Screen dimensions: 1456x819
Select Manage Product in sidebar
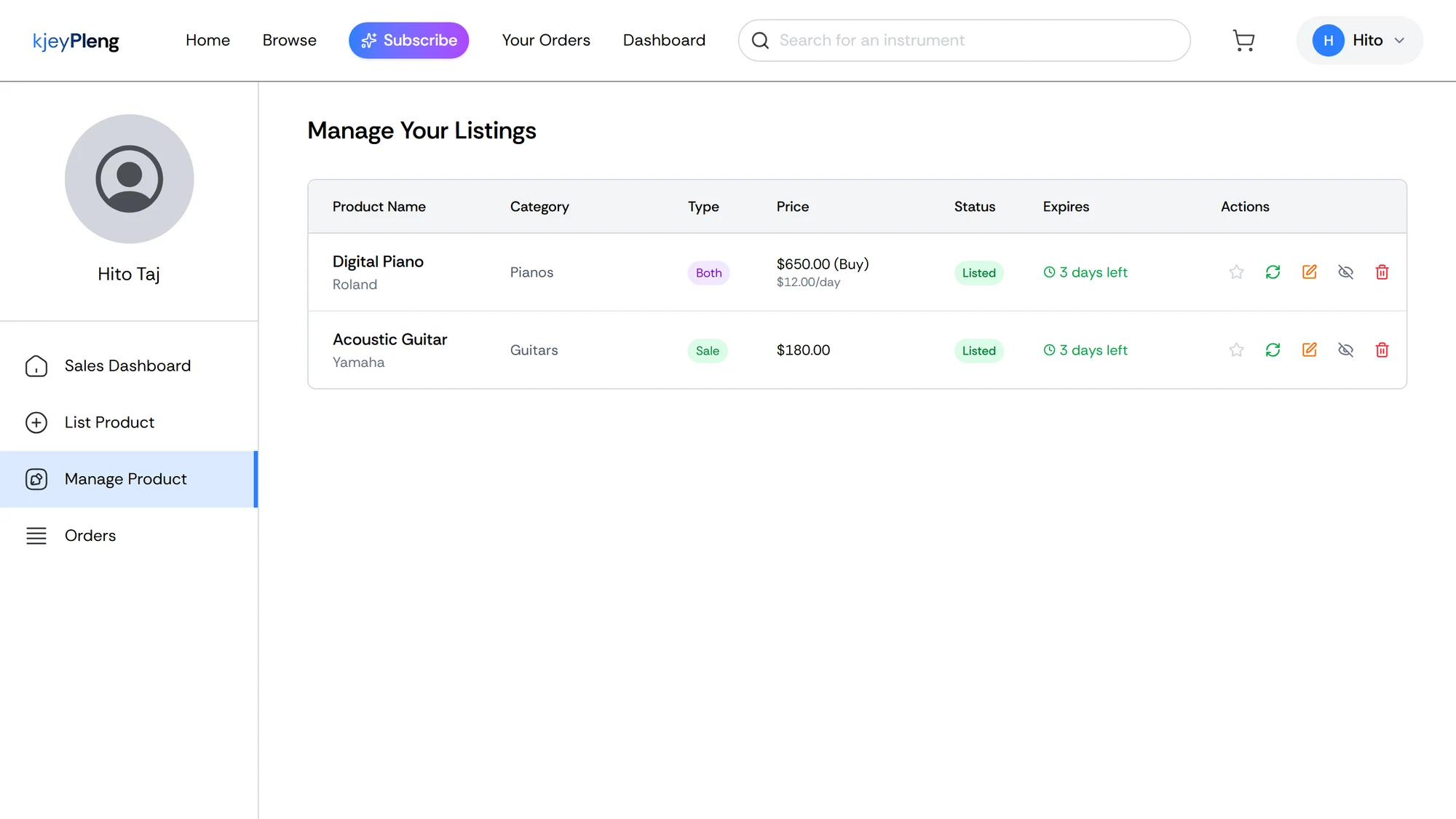129,479
